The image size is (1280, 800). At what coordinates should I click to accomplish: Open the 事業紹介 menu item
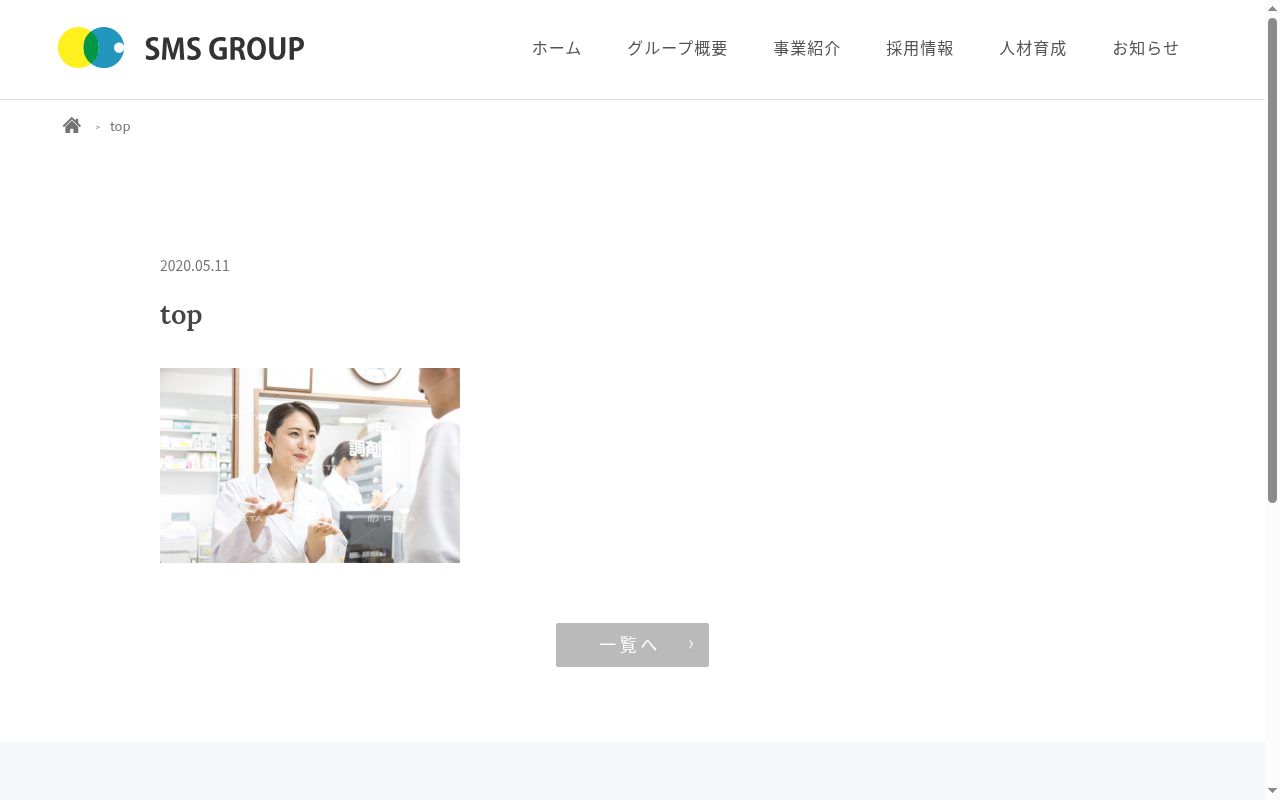pyautogui.click(x=807, y=48)
